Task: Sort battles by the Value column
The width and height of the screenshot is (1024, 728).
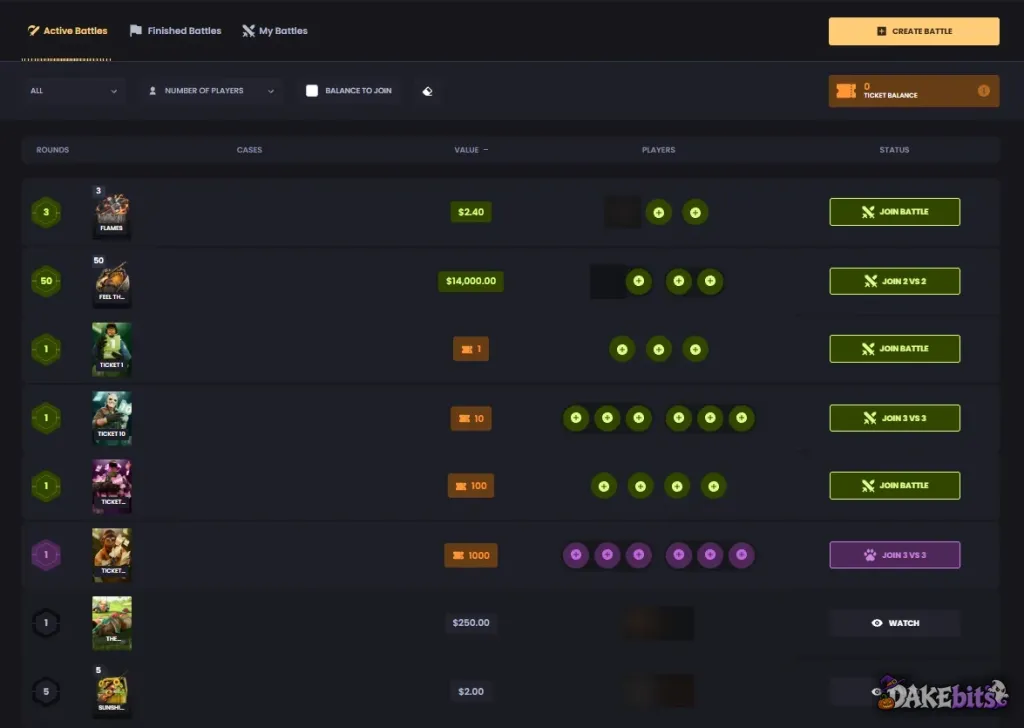Action: click(x=471, y=150)
